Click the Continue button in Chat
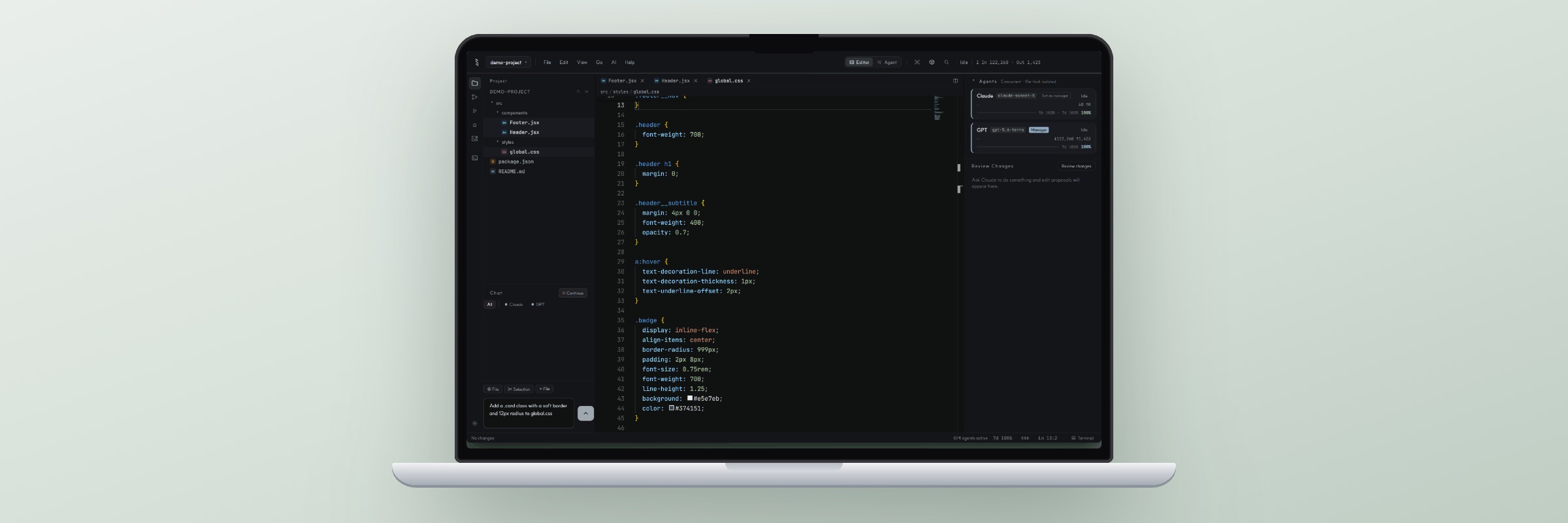Viewport: 1568px width, 523px height. pos(573,293)
